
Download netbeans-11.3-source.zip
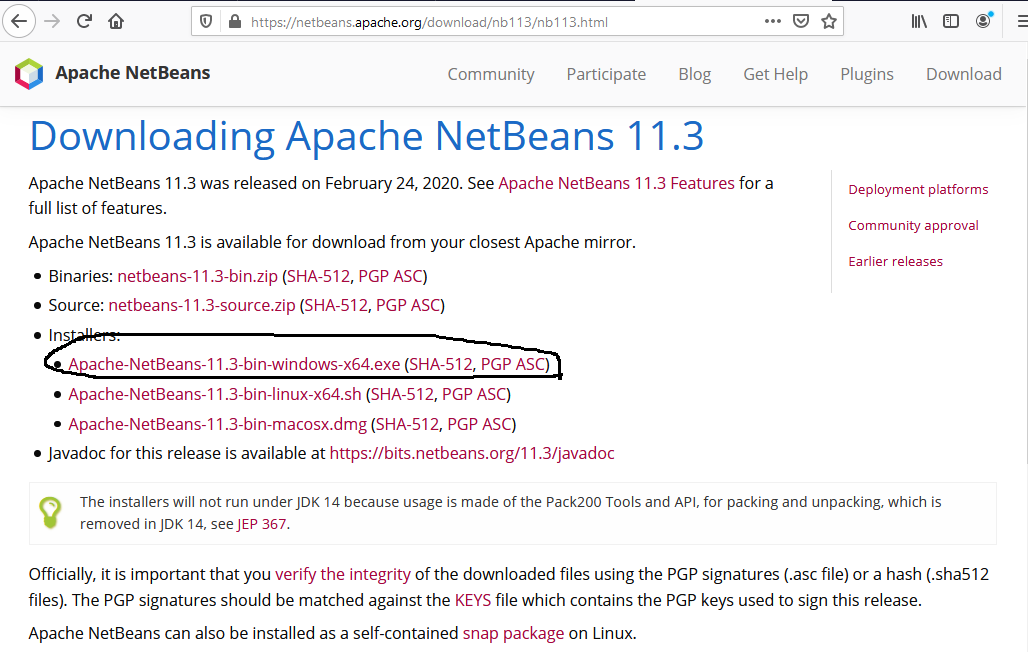202,305
